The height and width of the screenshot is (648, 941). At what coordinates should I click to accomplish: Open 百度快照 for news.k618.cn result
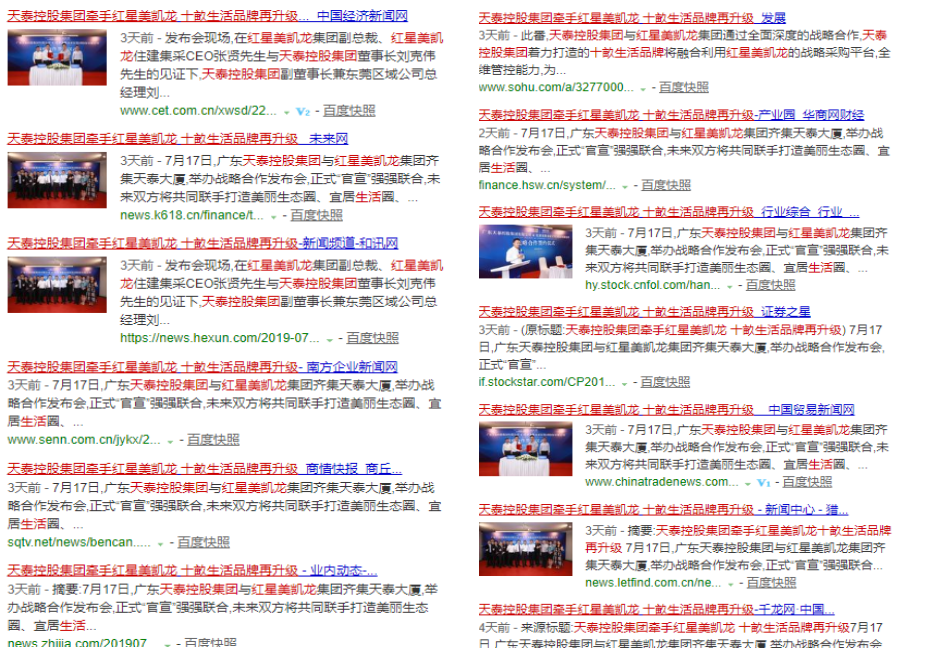pos(317,215)
